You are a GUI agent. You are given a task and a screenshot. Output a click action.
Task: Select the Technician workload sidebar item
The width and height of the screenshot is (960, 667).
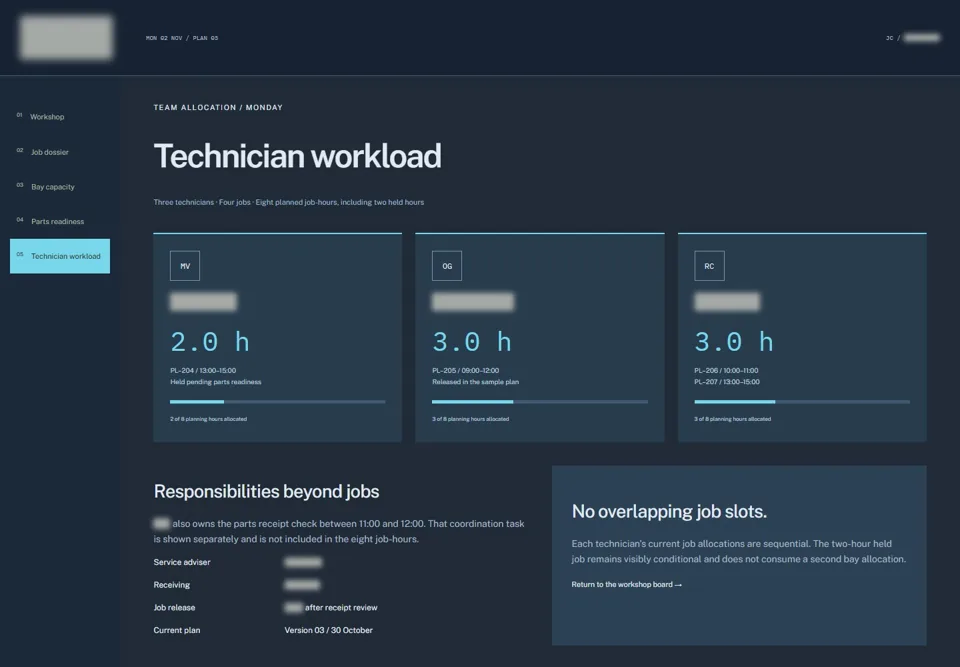pyautogui.click(x=60, y=256)
